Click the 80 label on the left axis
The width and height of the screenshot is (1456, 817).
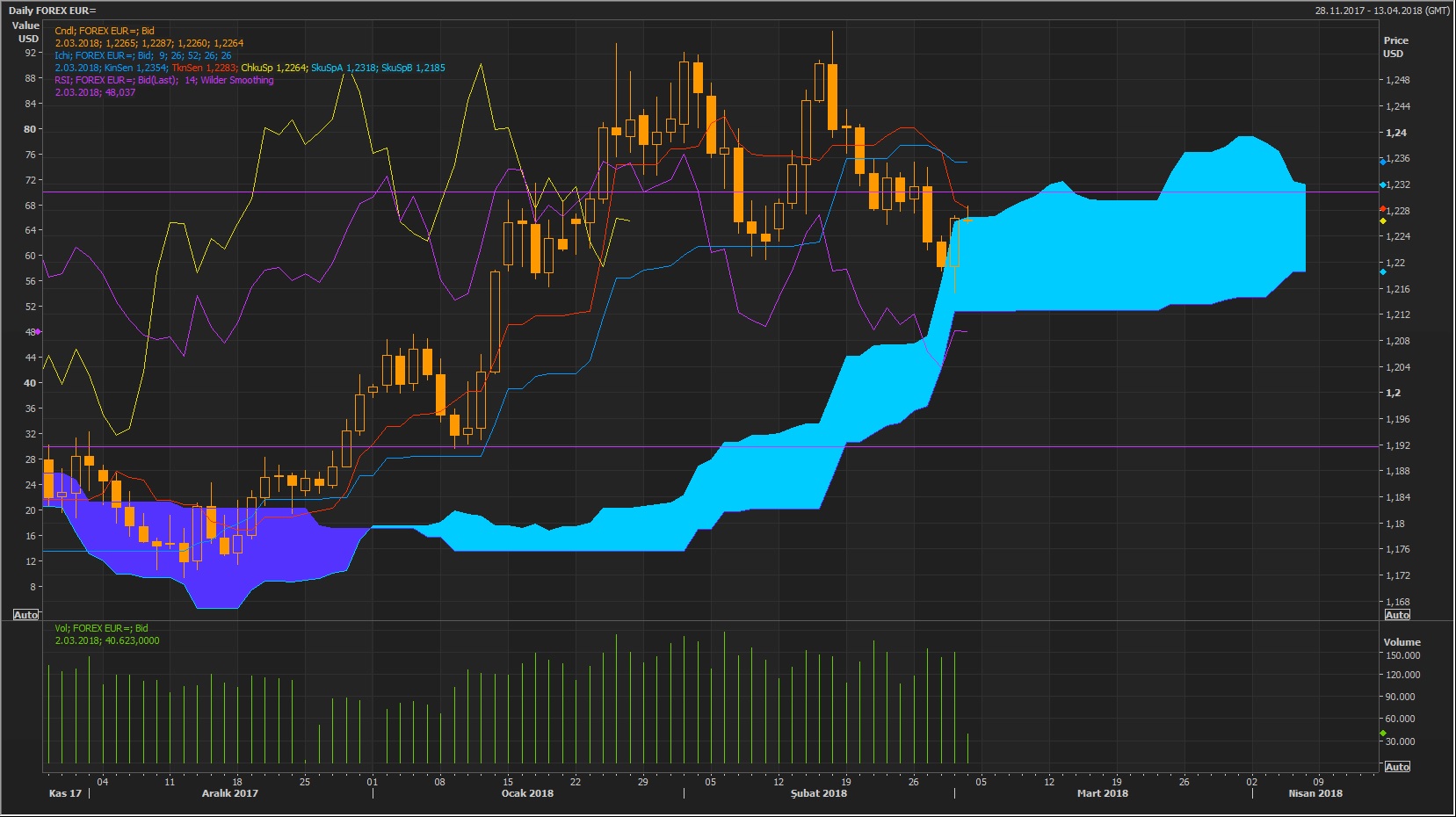coord(31,129)
